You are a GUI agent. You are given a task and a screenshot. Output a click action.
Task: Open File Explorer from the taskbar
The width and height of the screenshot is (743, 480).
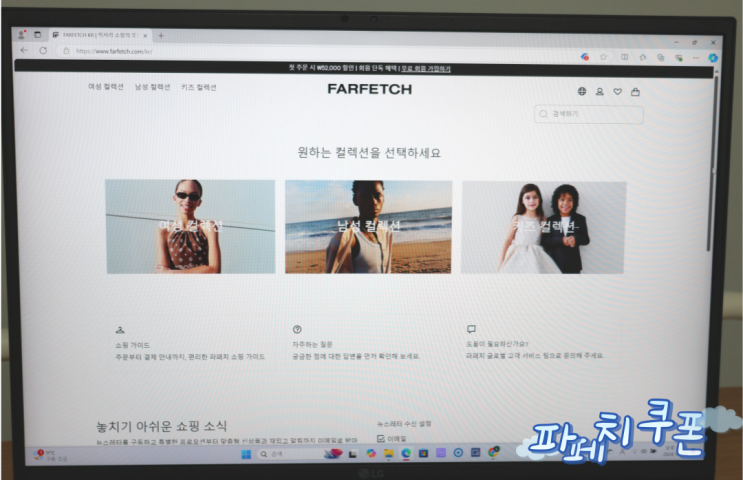(389, 453)
